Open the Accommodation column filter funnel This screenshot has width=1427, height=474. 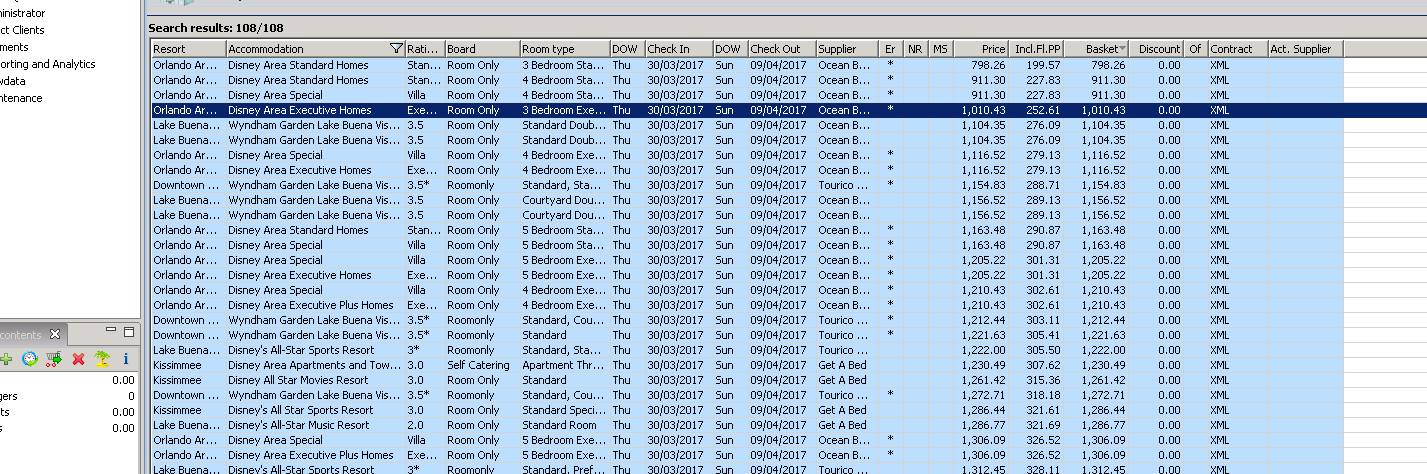[396, 49]
